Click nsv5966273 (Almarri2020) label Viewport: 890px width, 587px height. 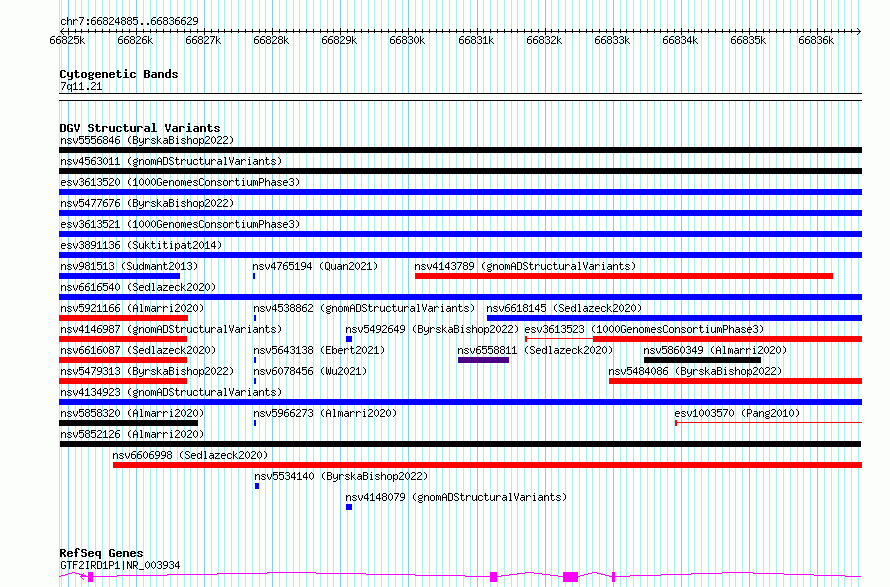[325, 413]
